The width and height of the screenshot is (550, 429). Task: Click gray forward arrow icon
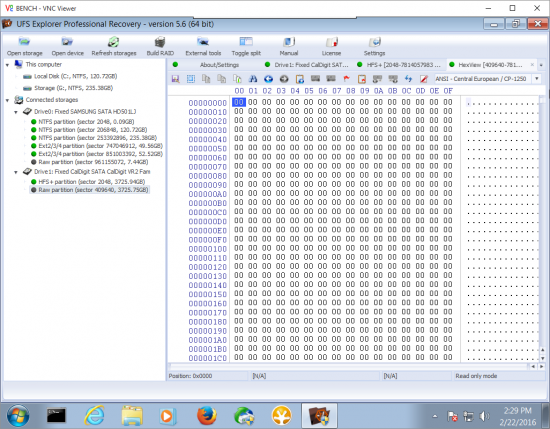click(x=284, y=79)
